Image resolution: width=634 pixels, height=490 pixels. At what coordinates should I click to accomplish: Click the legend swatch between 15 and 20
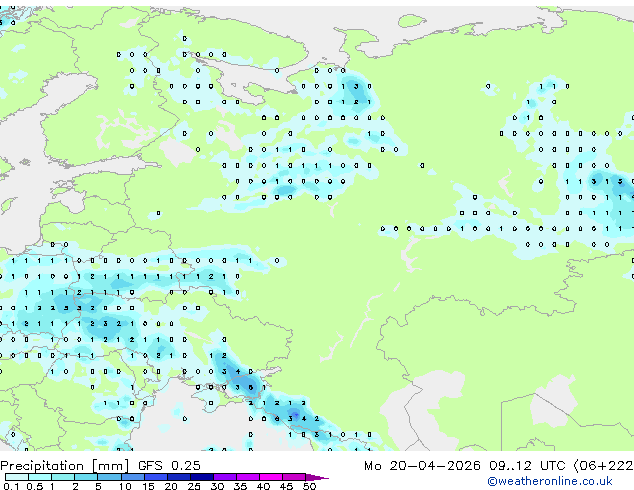point(155,477)
